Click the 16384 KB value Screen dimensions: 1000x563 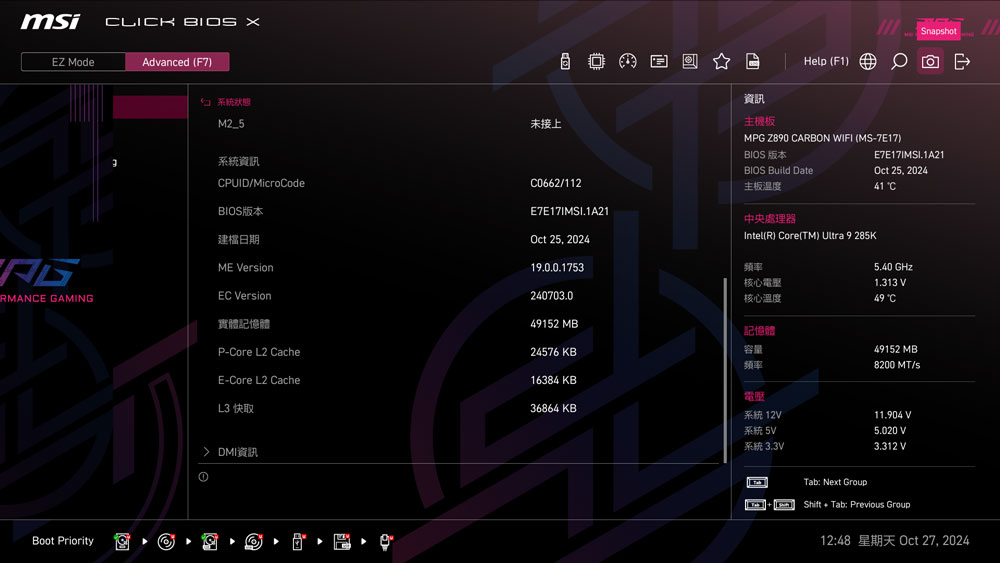pyautogui.click(x=553, y=380)
